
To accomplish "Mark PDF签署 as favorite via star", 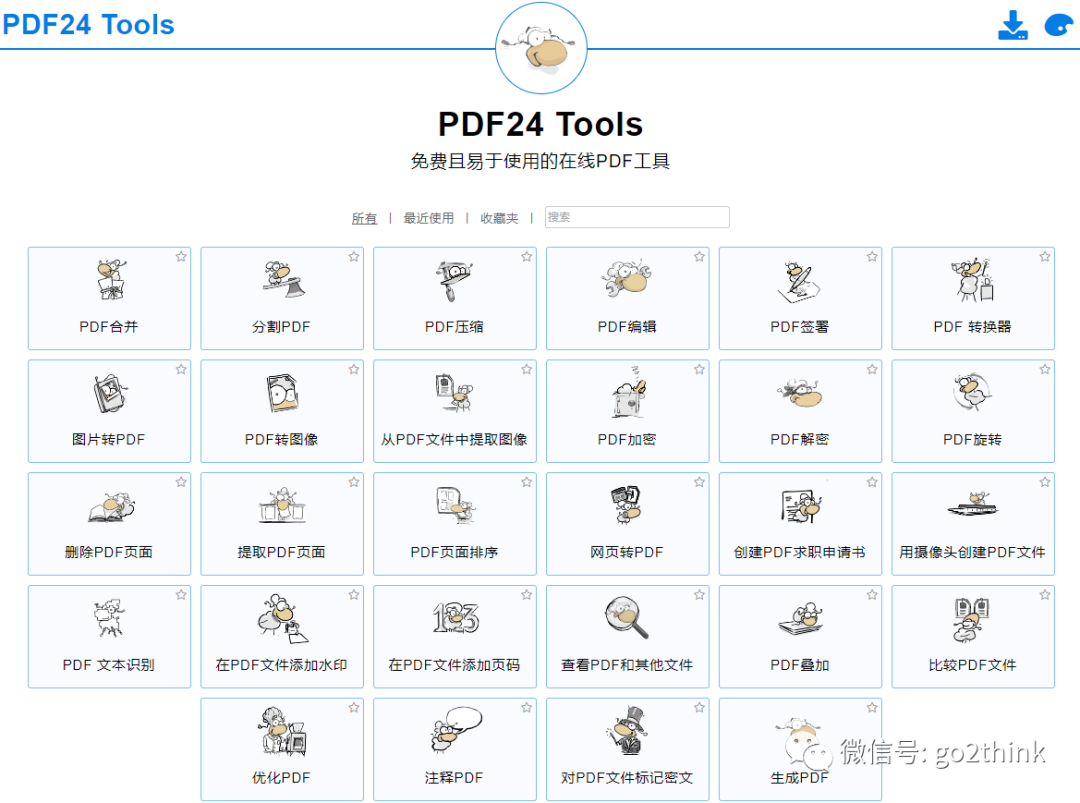I will click(x=873, y=257).
